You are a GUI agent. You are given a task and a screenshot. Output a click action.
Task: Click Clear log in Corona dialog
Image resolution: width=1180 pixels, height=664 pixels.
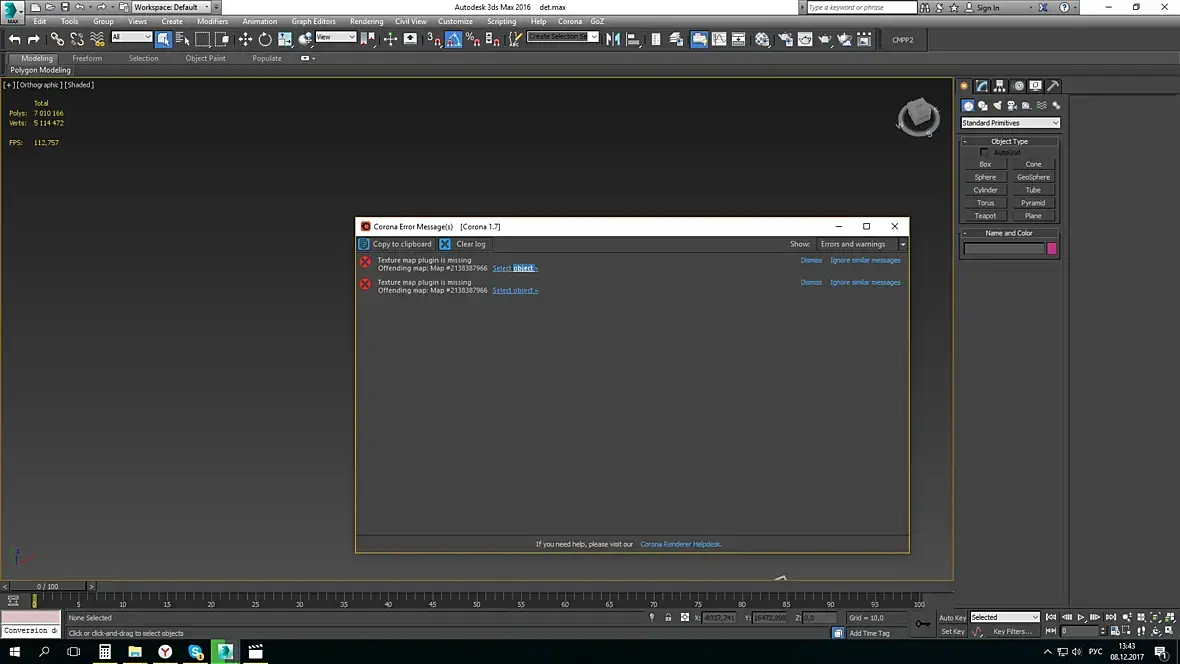[x=464, y=244]
